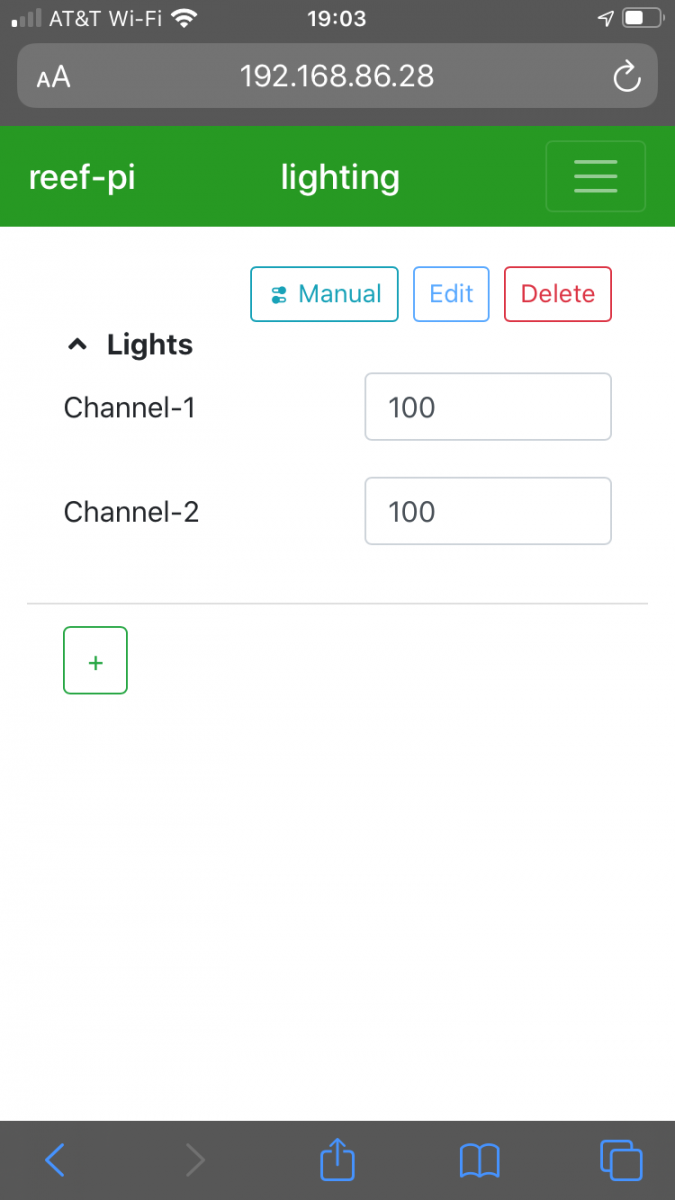Screen dimensions: 675x1200
Task: Show open tabs with the tabs icon
Action: [x=621, y=1160]
